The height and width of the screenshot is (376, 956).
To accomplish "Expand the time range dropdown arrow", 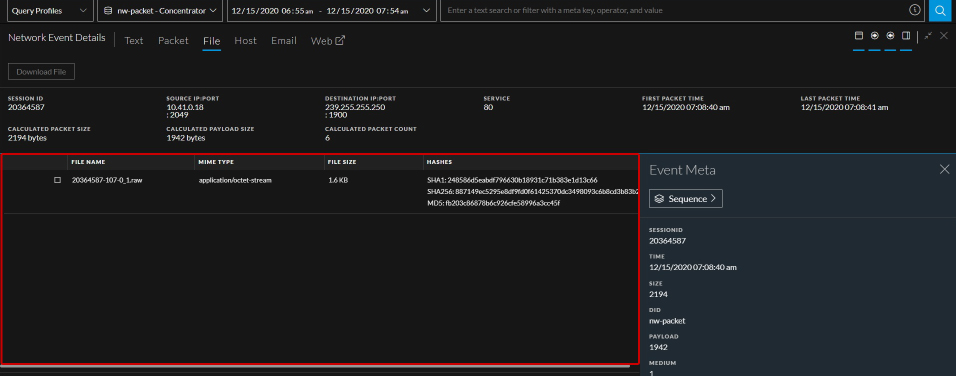I will point(426,10).
